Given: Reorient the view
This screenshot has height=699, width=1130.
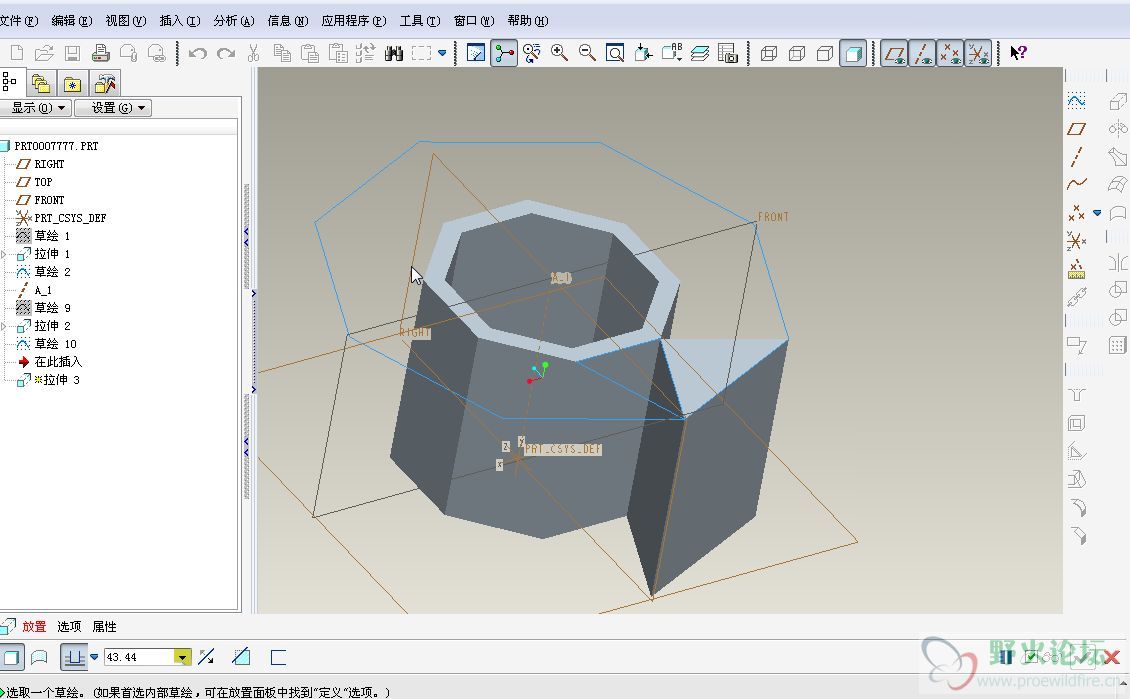Looking at the screenshot, I should click(x=643, y=53).
